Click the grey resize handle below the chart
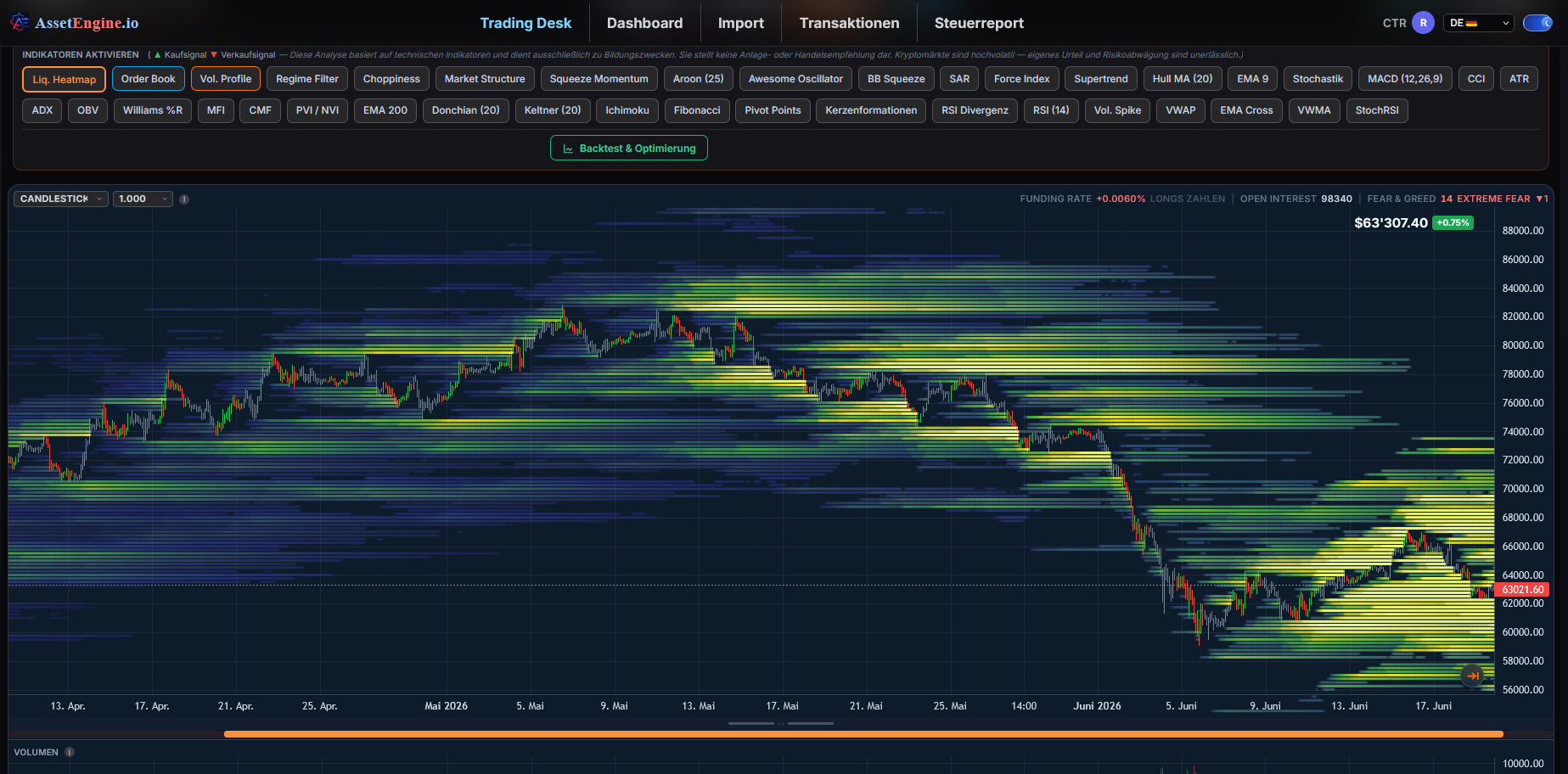The height and width of the screenshot is (774, 1568). (781, 723)
